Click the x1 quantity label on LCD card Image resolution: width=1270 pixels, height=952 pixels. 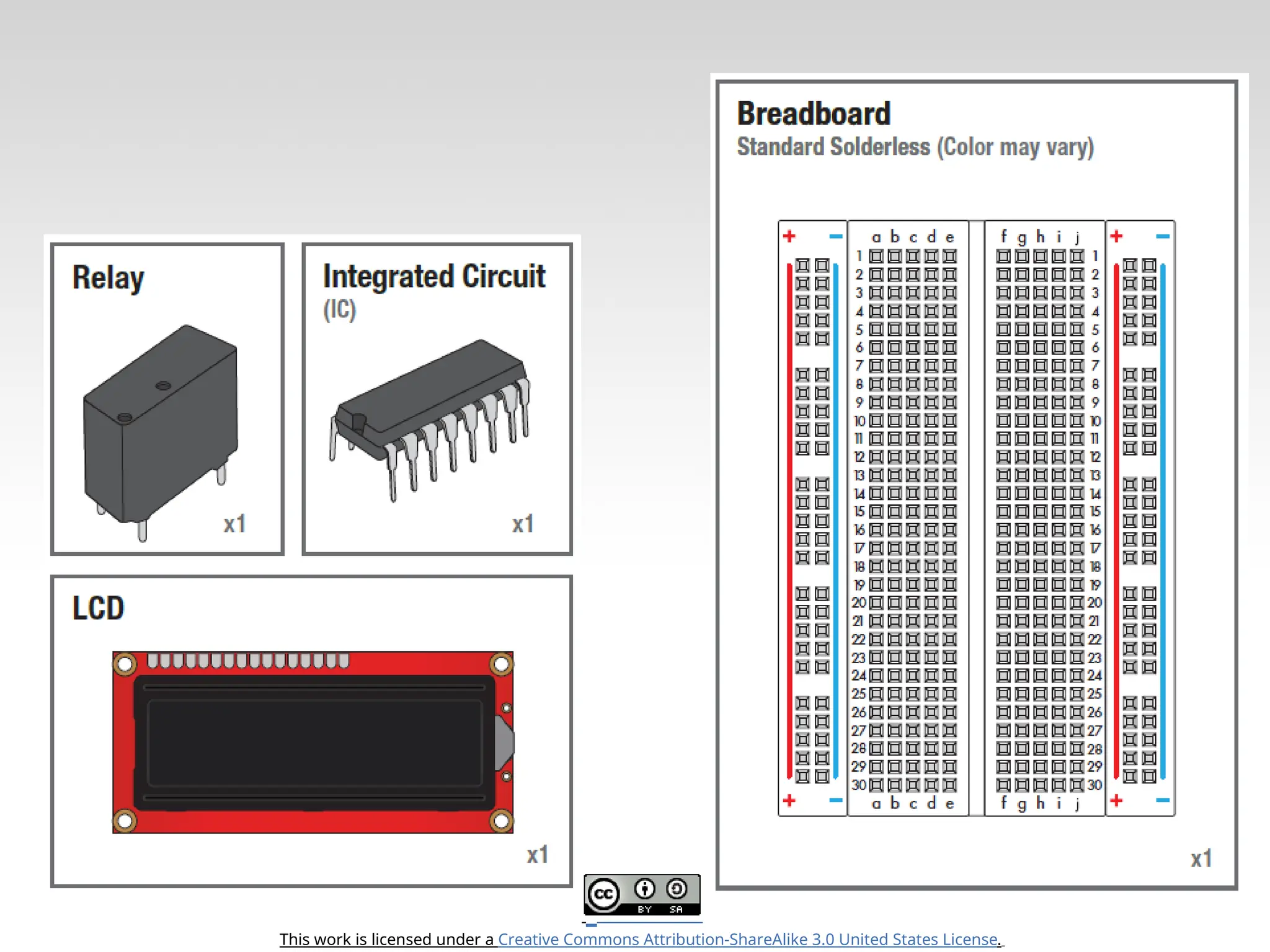pos(538,855)
